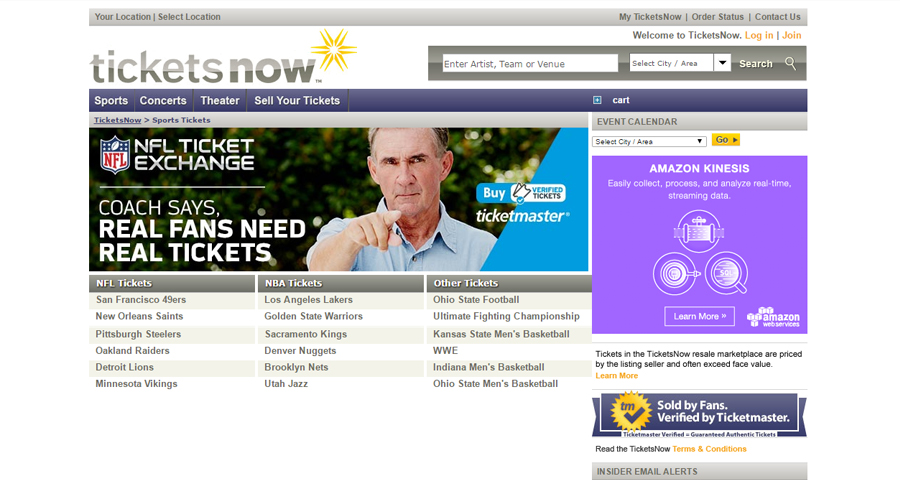900x480 pixels.
Task: Click the NFL shield logo in banner
Action: pyautogui.click(x=115, y=155)
